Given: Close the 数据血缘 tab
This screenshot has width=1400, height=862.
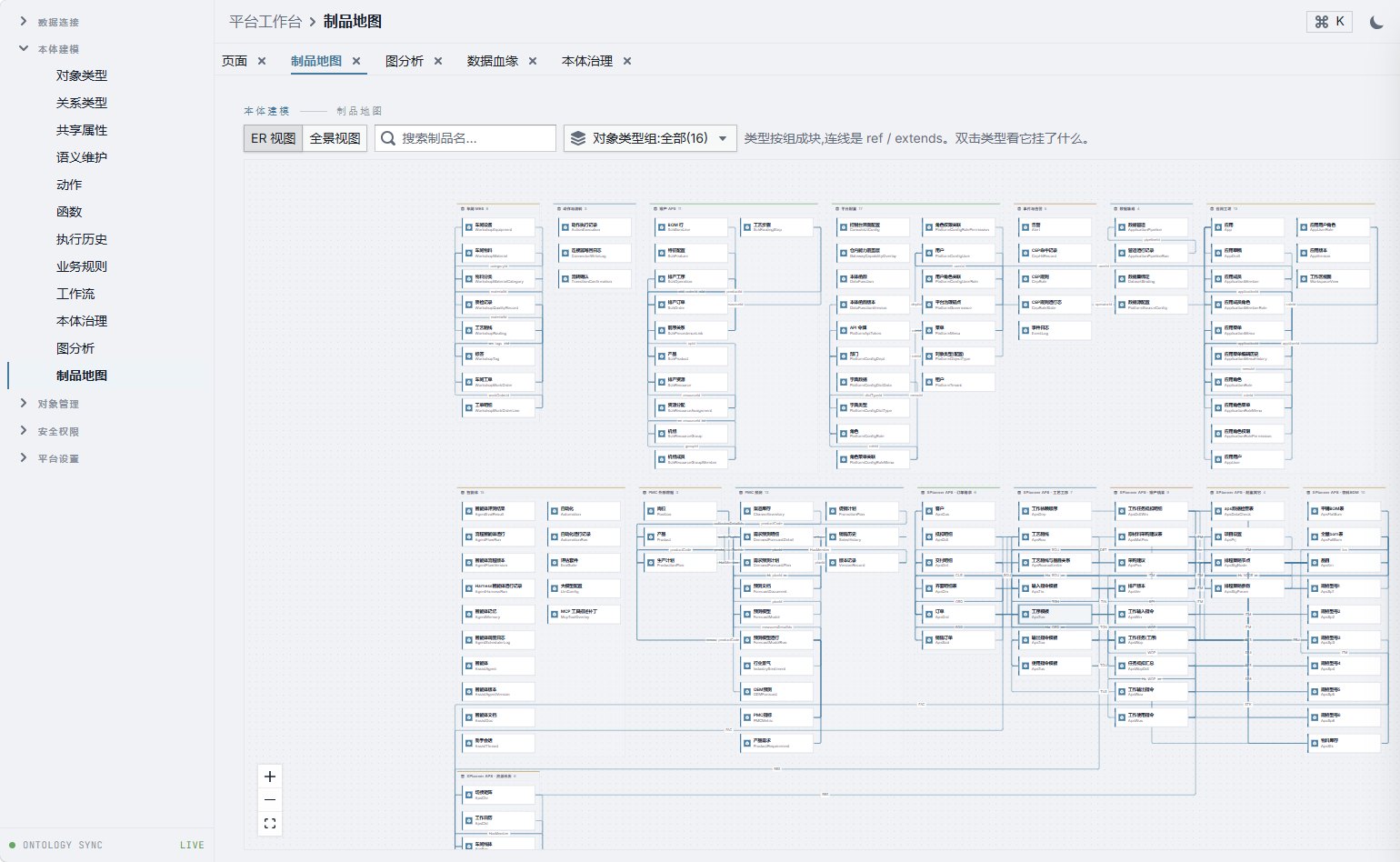Looking at the screenshot, I should pos(533,61).
